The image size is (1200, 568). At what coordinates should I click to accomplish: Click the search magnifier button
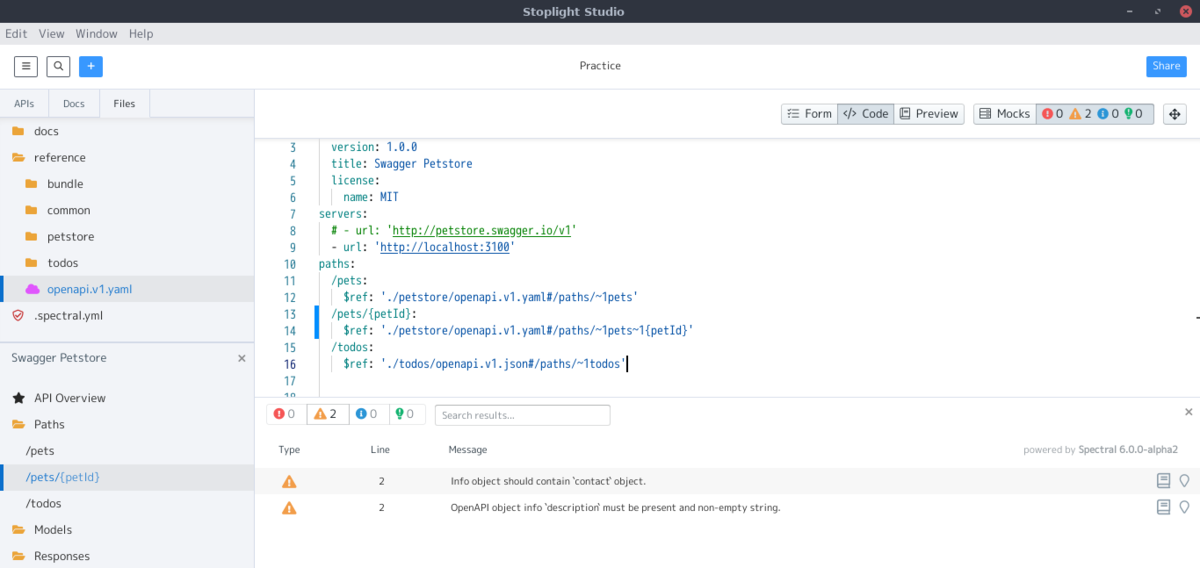59,66
